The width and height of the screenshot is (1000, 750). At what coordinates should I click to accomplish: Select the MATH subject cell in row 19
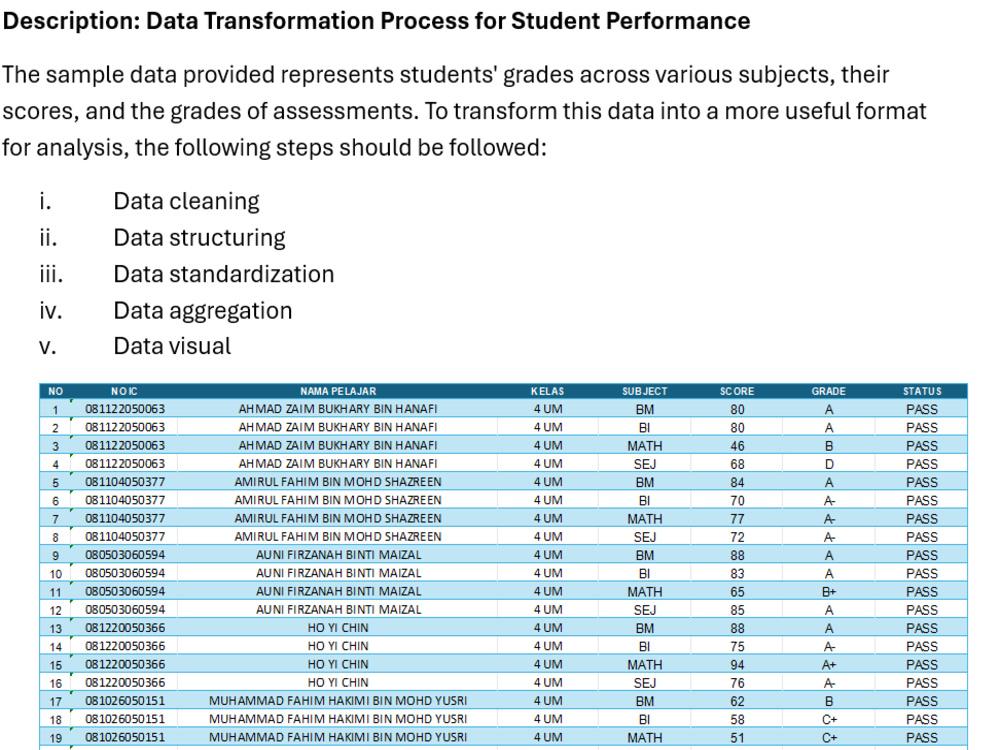click(x=644, y=738)
